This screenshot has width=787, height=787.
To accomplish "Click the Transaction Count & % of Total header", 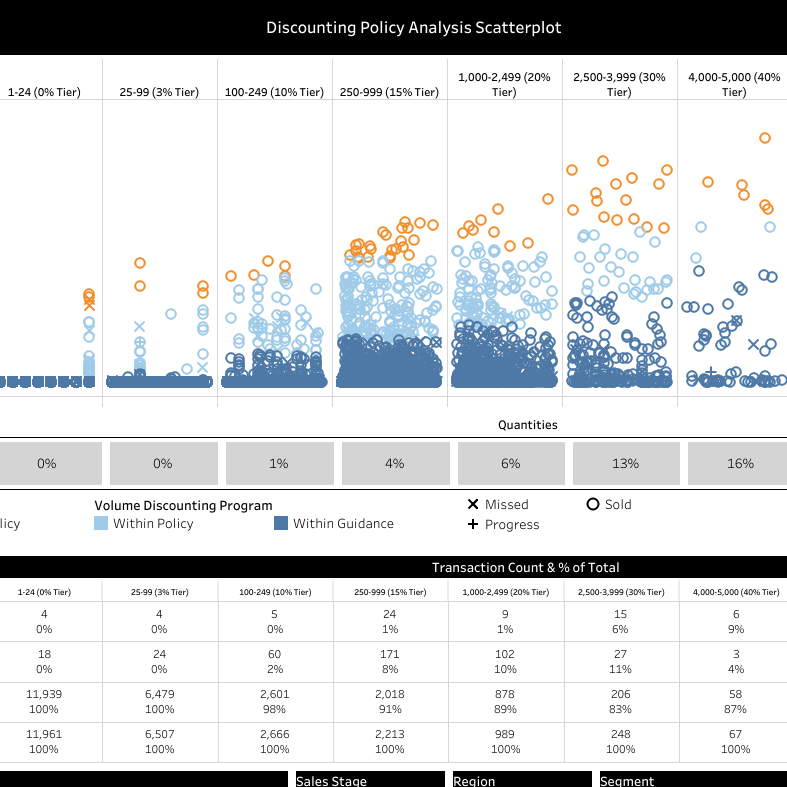I will [x=525, y=567].
